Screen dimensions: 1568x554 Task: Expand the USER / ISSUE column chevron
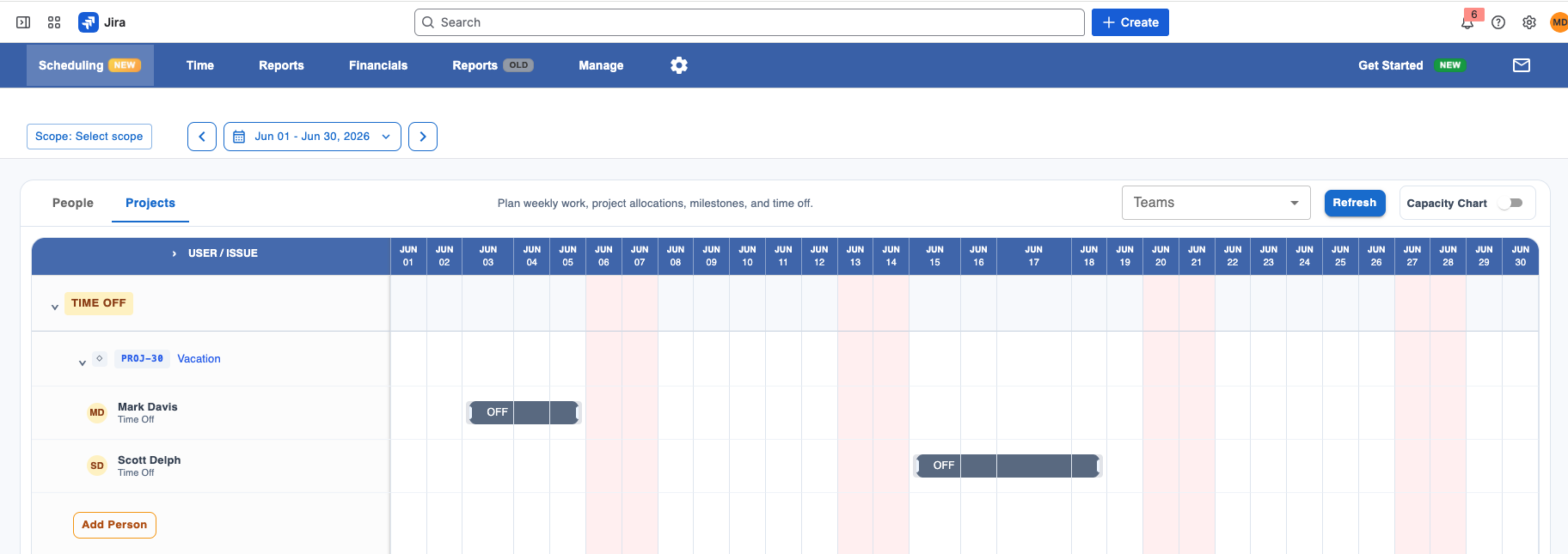175,253
